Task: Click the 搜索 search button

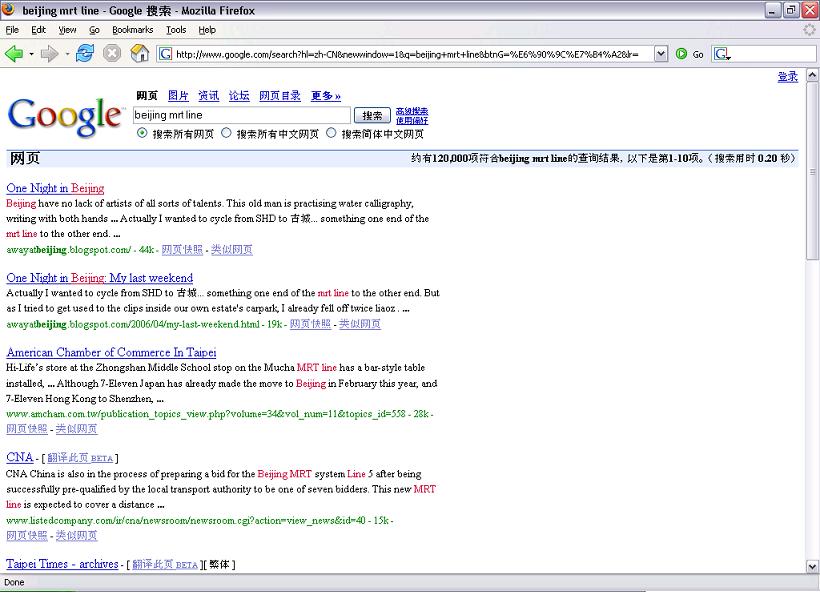Action: coord(372,115)
